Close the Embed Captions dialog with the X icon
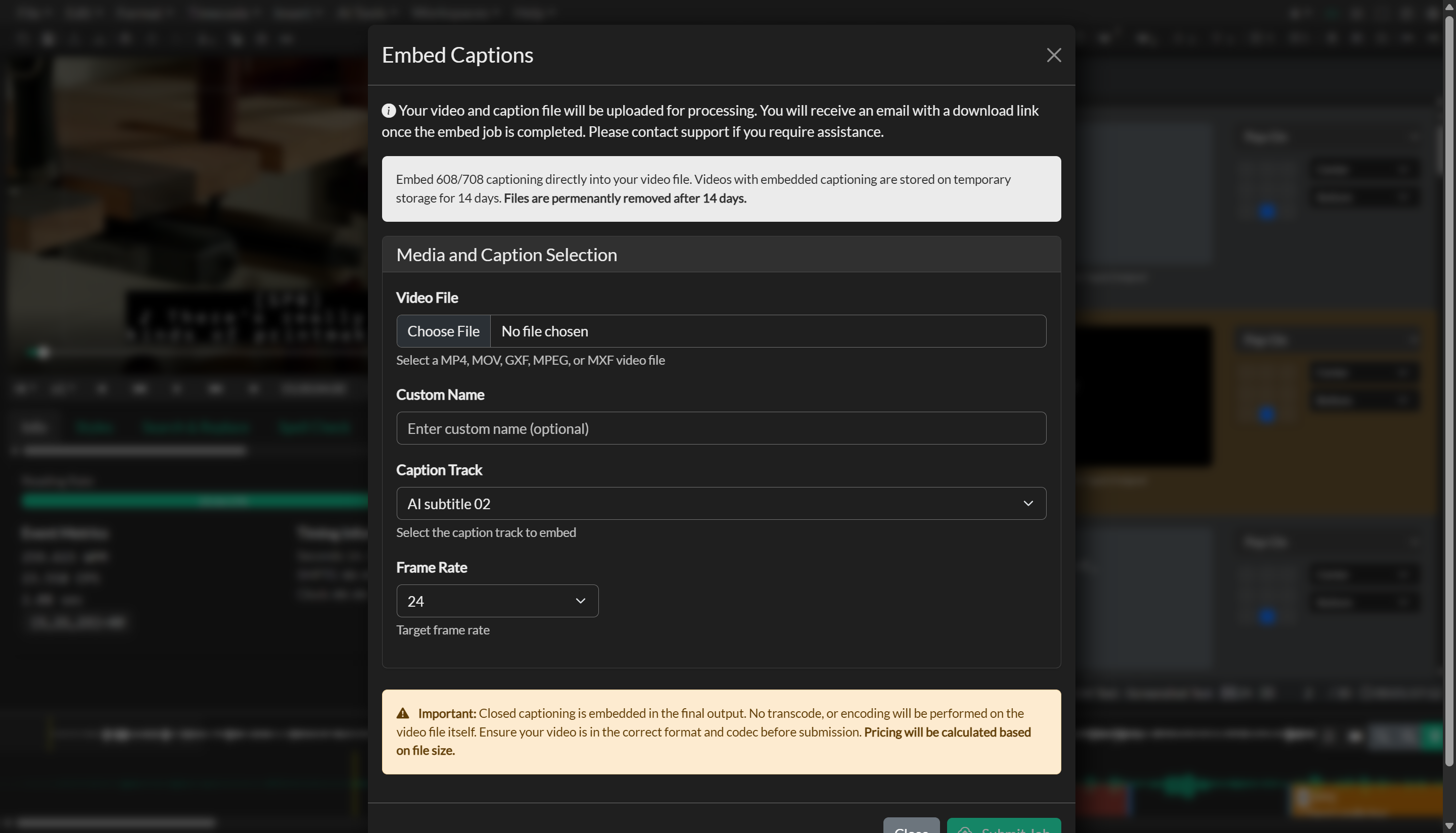 [1054, 55]
